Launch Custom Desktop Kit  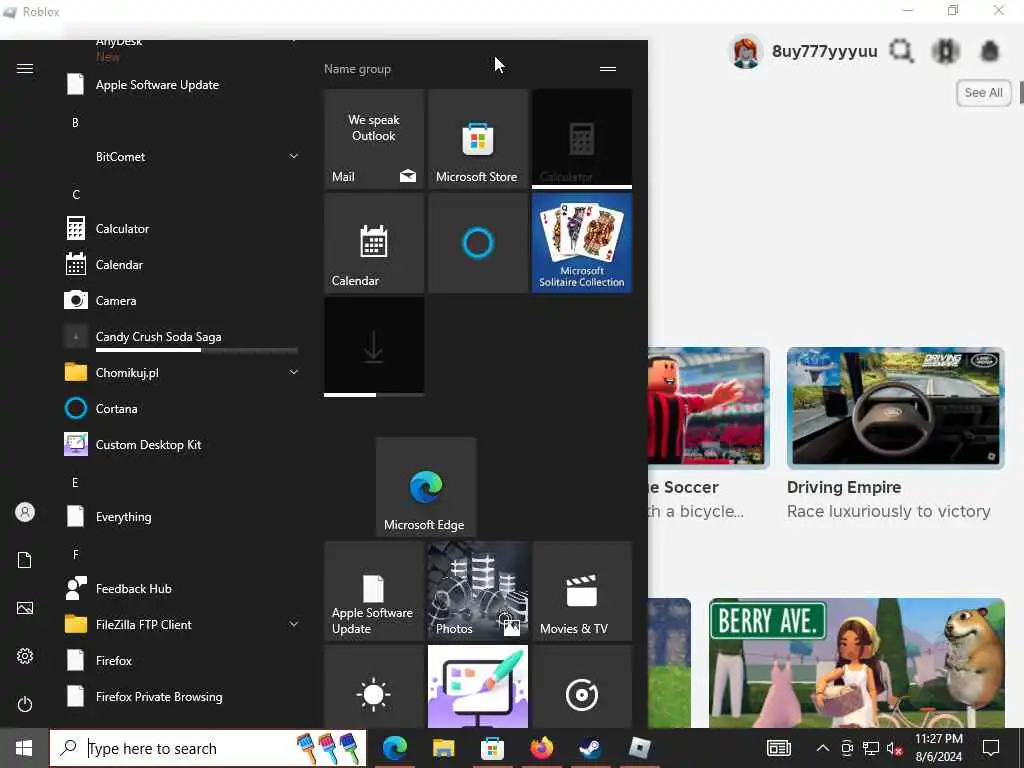point(183,445)
